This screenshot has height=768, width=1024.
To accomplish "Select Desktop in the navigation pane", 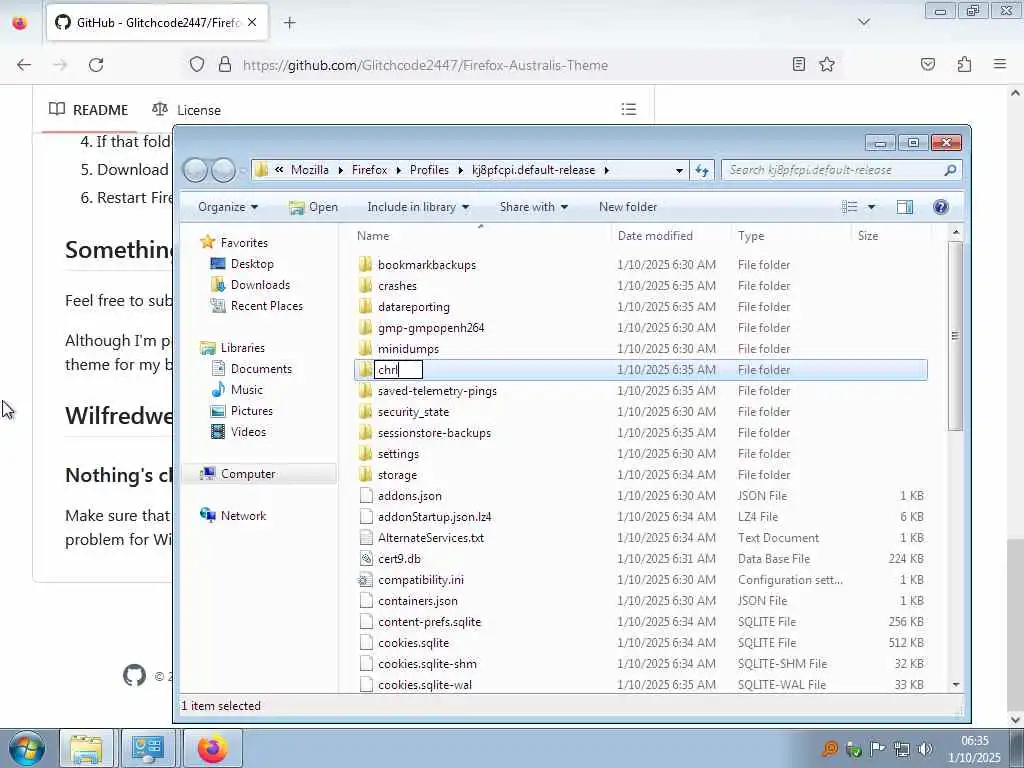I will click(242, 264).
